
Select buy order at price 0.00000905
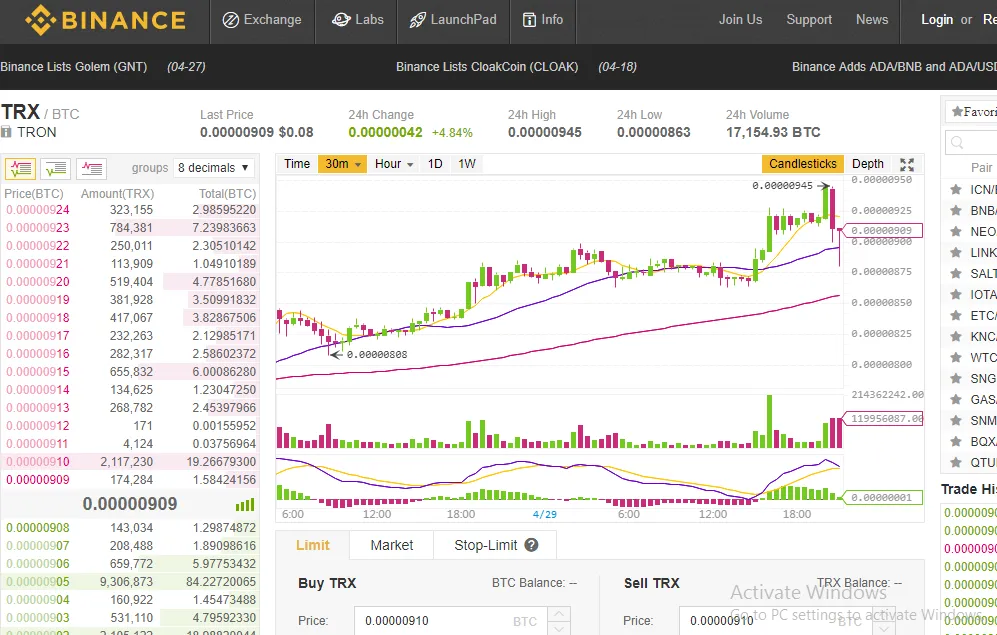[130, 582]
